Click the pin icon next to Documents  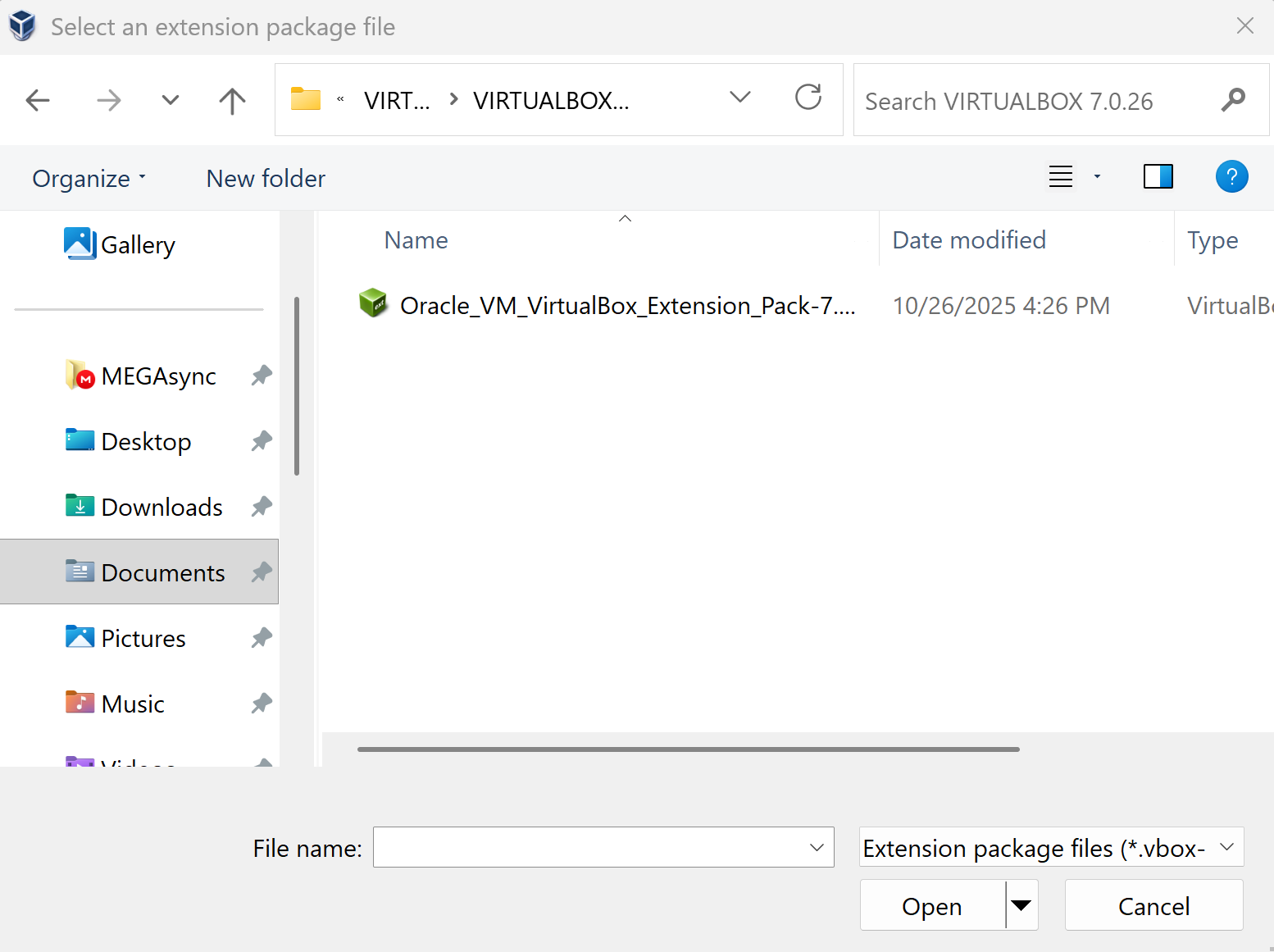click(x=262, y=572)
